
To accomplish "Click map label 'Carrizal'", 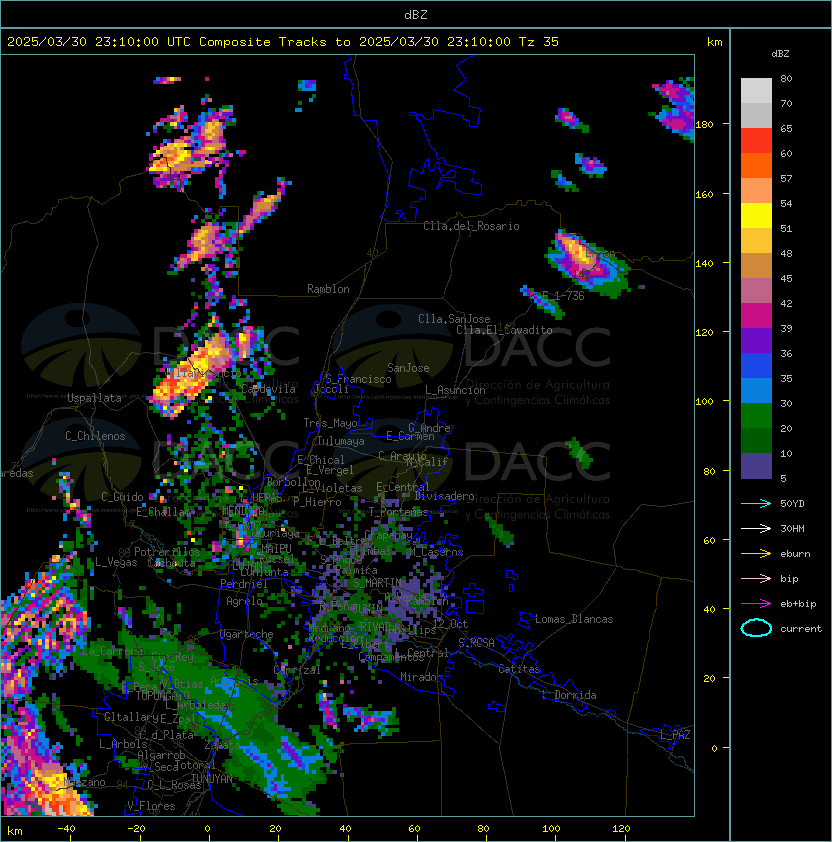I will coord(297,670).
